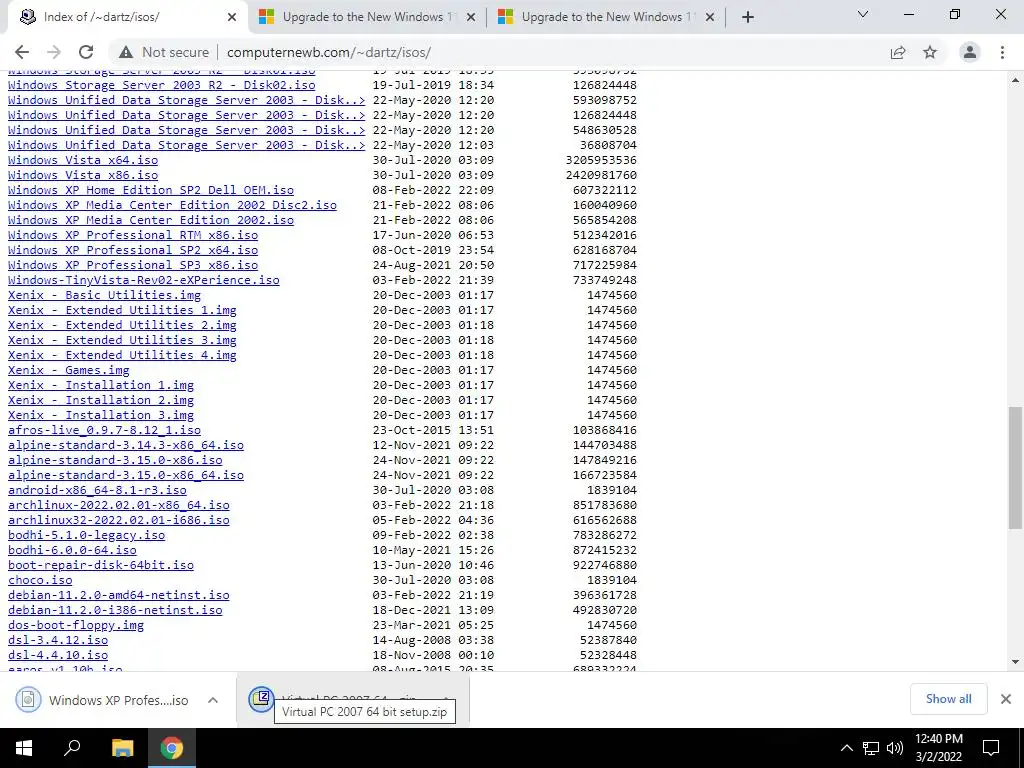Open Windows Storage Server 2003 R2 - Disk02.iso
The width and height of the screenshot is (1024, 768).
[x=161, y=85]
